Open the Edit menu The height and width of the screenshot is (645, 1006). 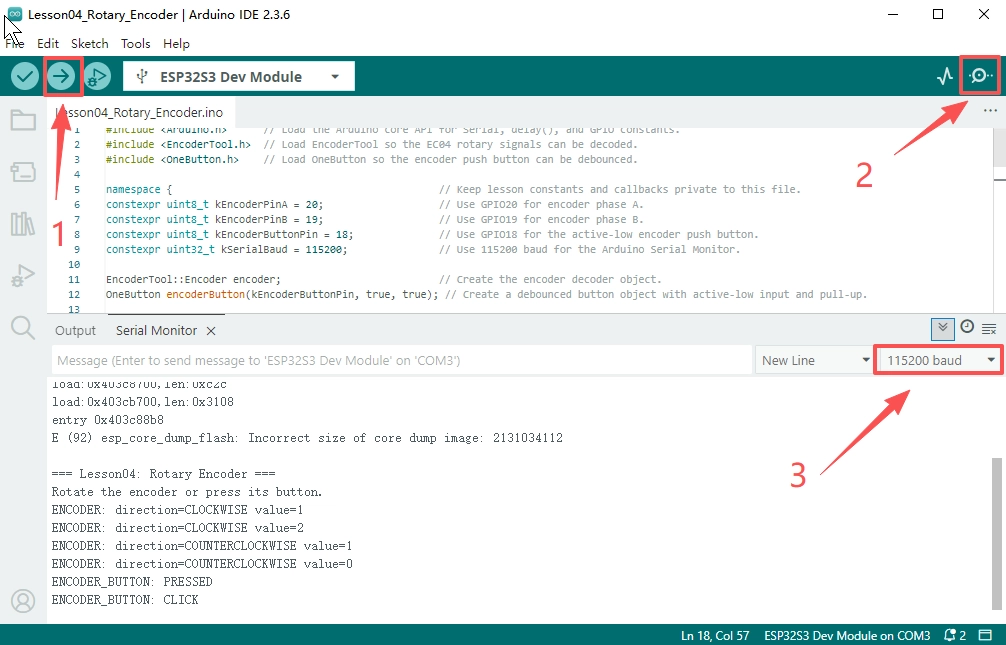[48, 44]
